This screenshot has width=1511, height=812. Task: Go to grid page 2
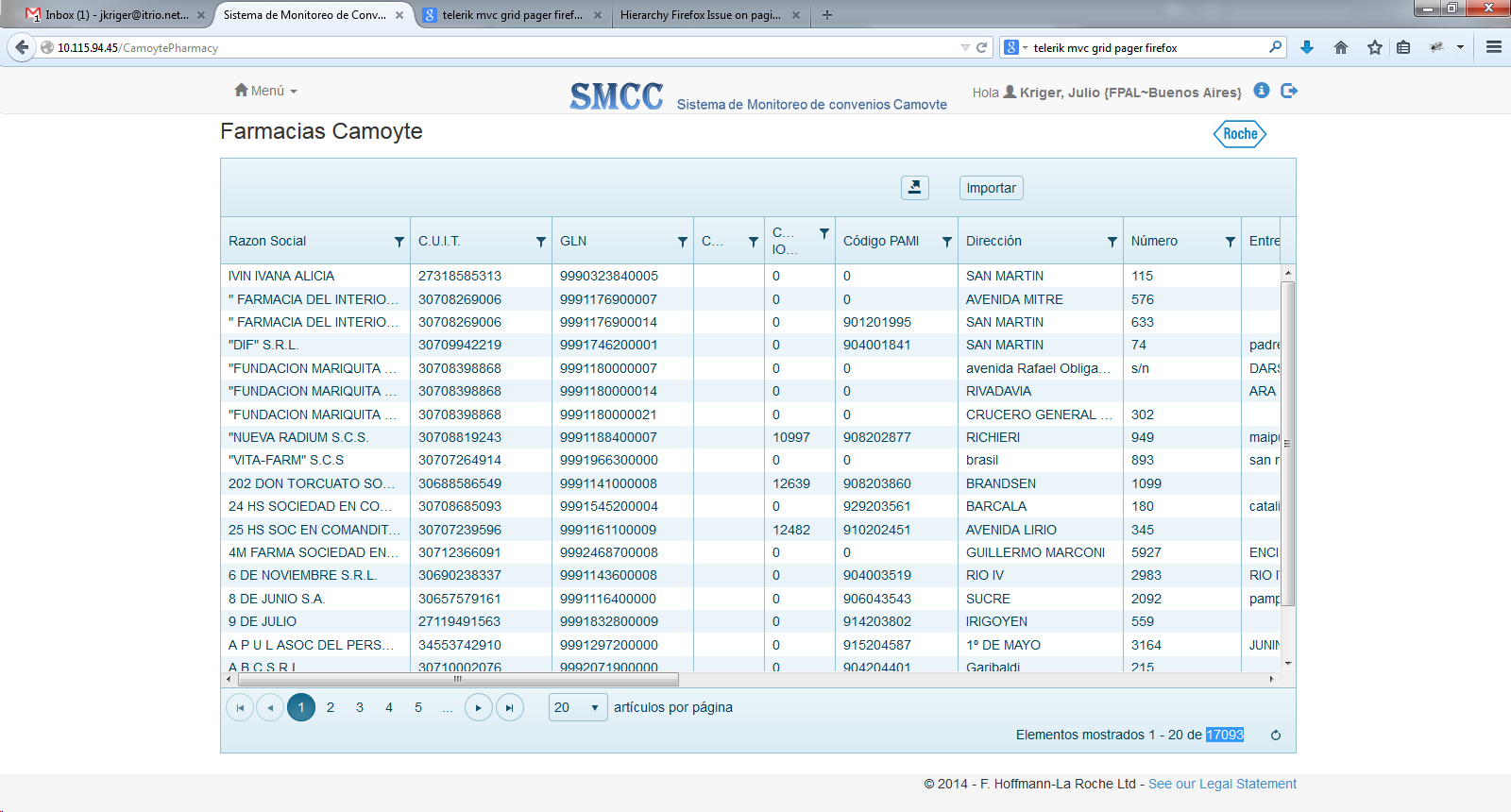[331, 707]
